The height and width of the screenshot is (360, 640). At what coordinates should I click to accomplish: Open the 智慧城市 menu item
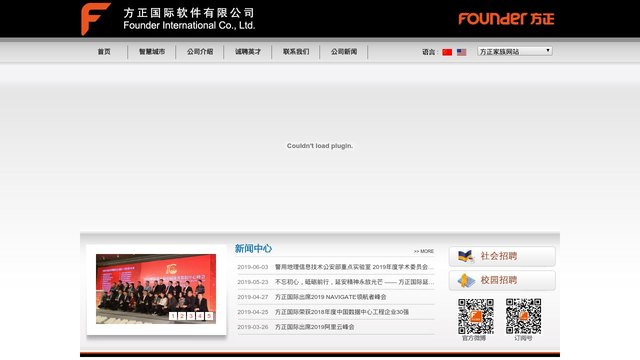(x=152, y=52)
